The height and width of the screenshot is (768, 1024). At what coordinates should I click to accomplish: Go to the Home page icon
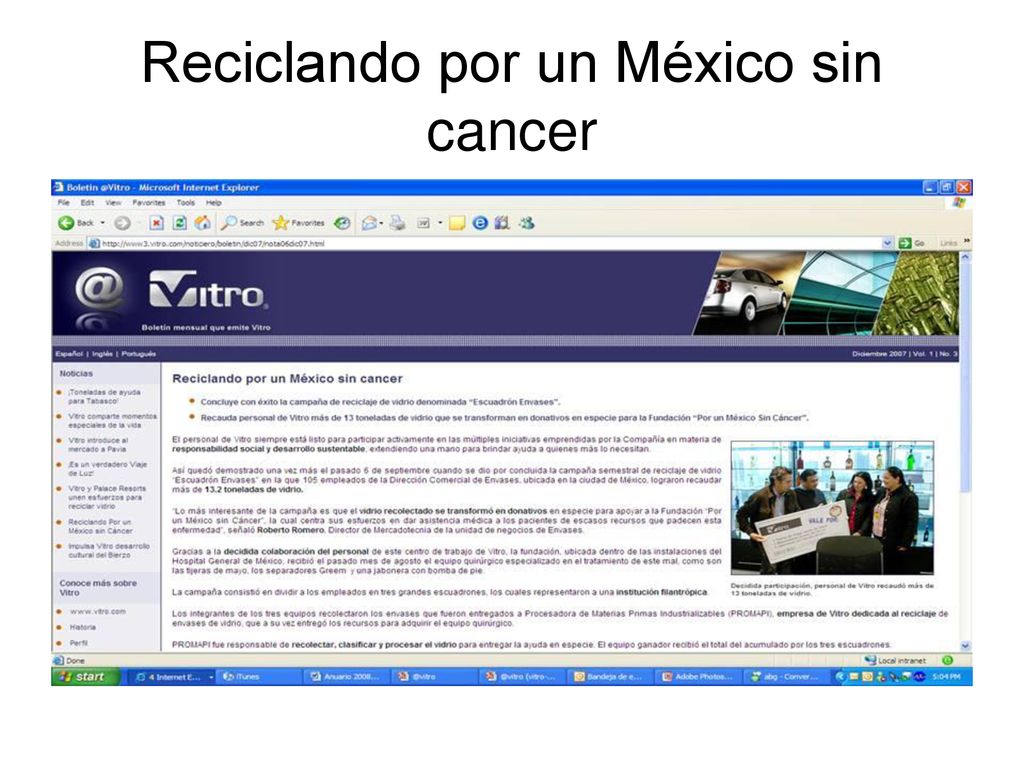click(202, 223)
